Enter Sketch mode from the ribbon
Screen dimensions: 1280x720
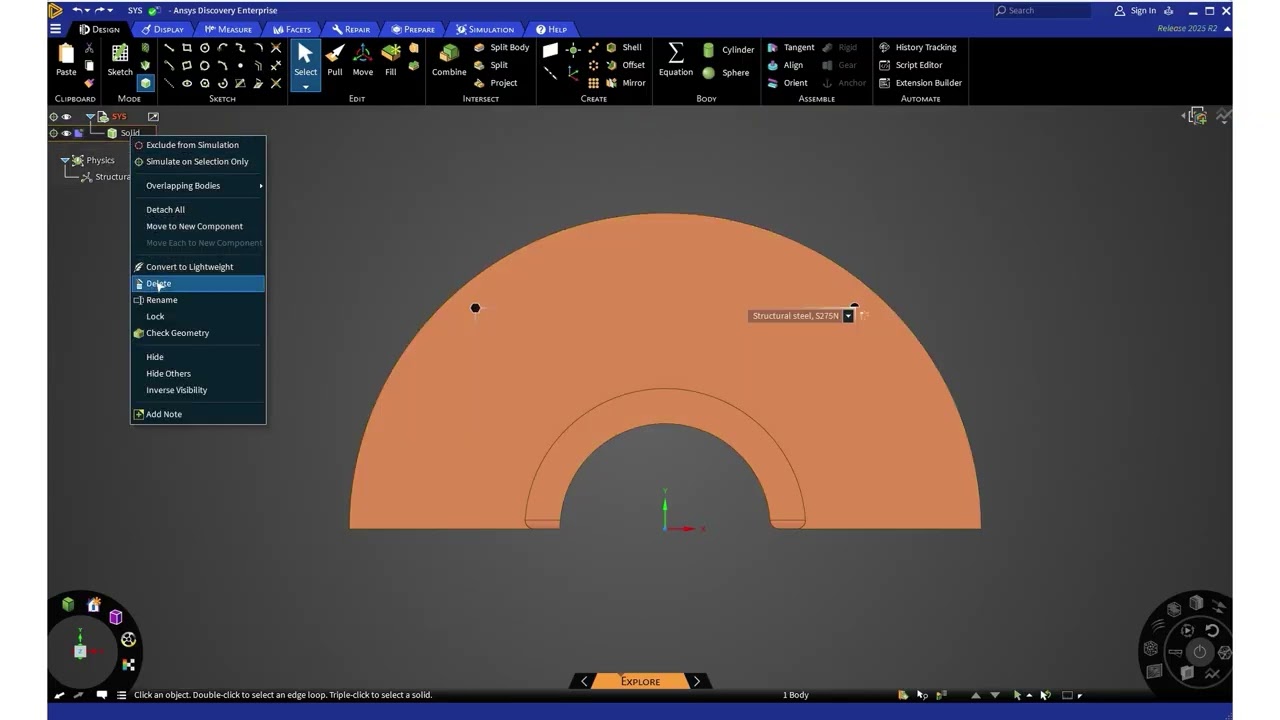pos(120,60)
